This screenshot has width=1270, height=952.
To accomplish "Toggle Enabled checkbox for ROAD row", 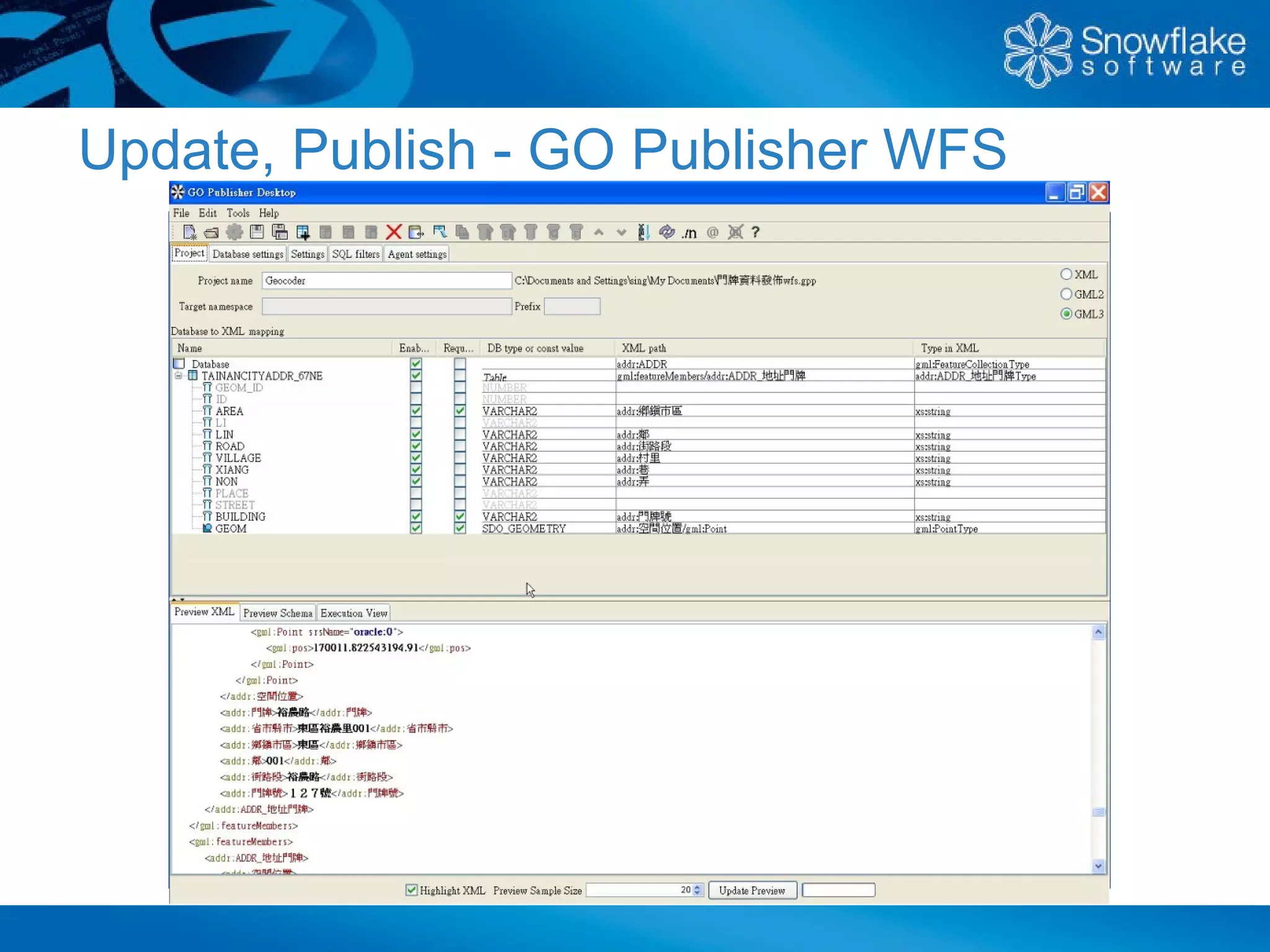I will click(416, 446).
